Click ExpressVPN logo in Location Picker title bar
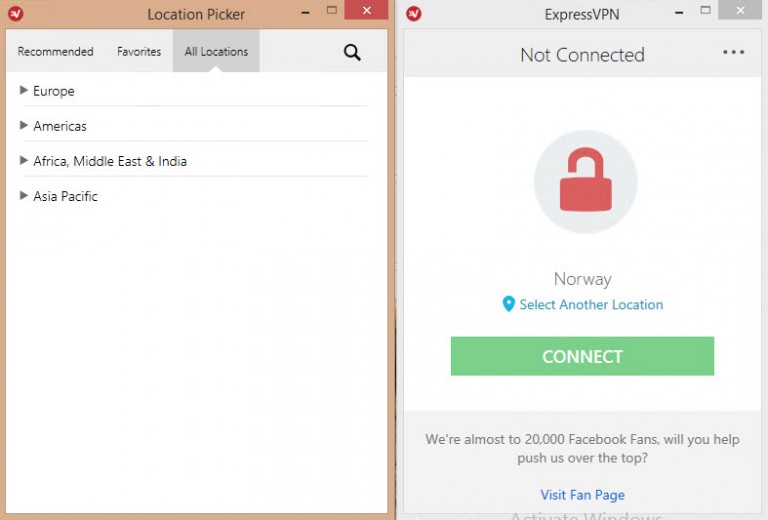Screen dimensions: 768x520 click(16, 13)
